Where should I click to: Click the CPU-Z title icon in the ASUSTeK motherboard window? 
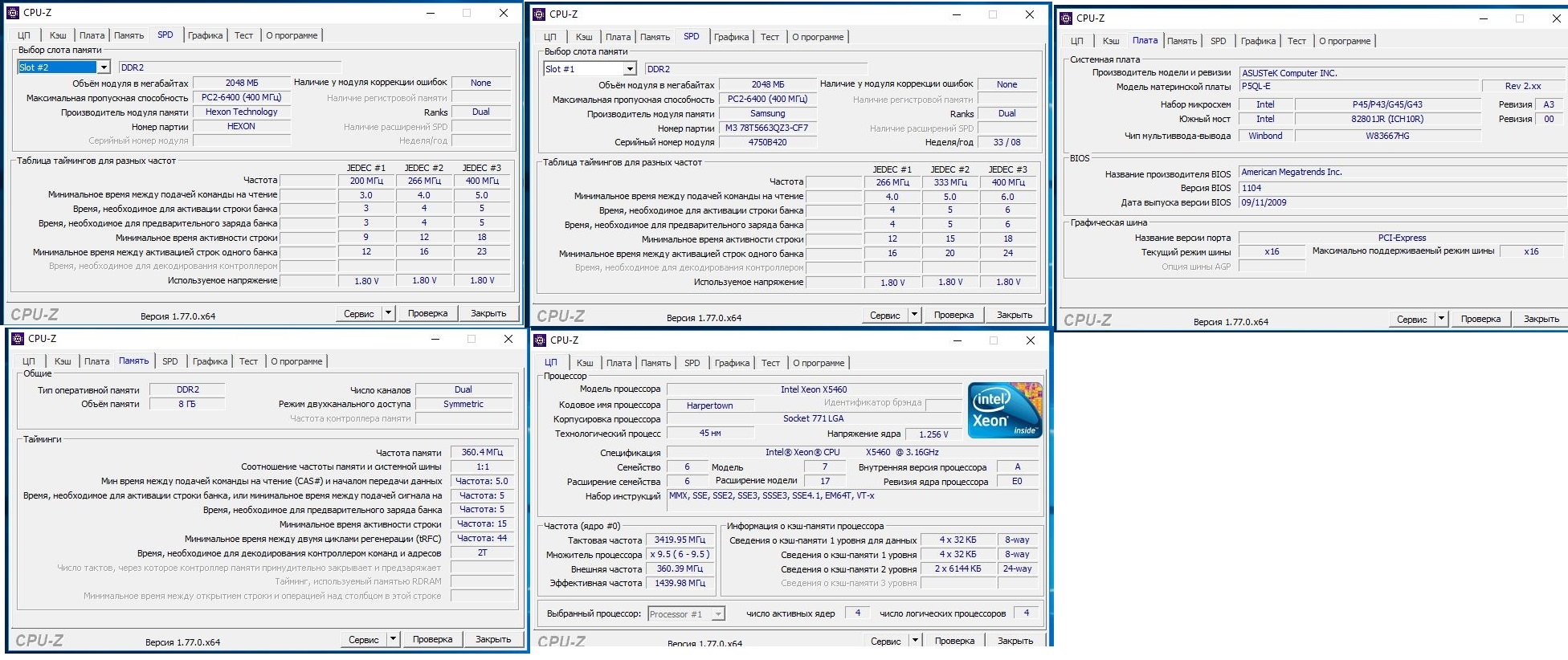[1066, 18]
